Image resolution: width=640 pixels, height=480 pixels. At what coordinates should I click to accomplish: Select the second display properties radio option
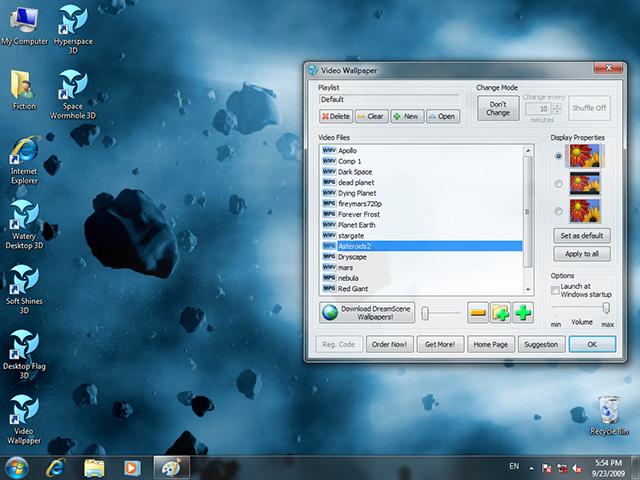coord(558,184)
